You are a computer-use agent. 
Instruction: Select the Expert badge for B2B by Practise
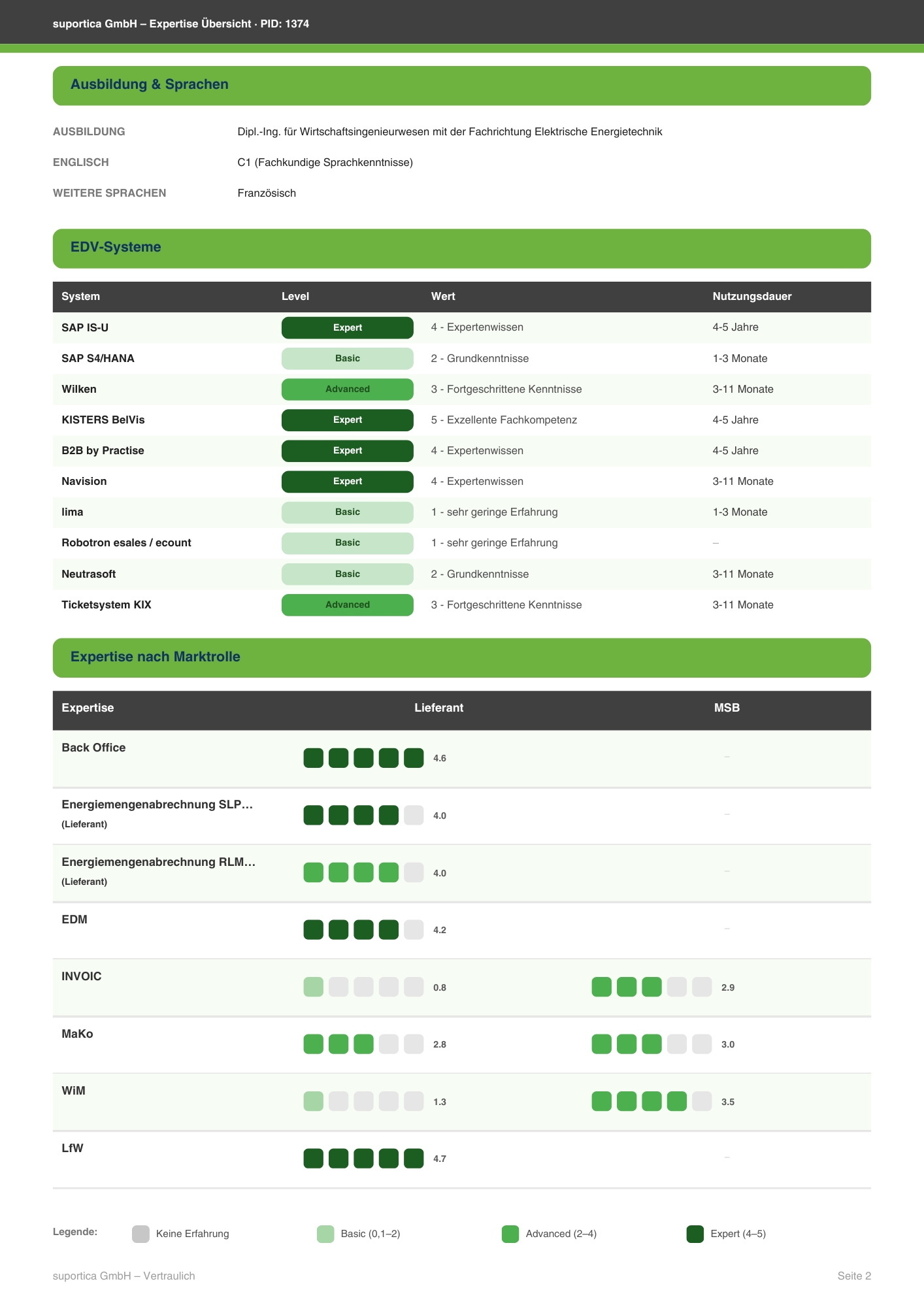[347, 450]
